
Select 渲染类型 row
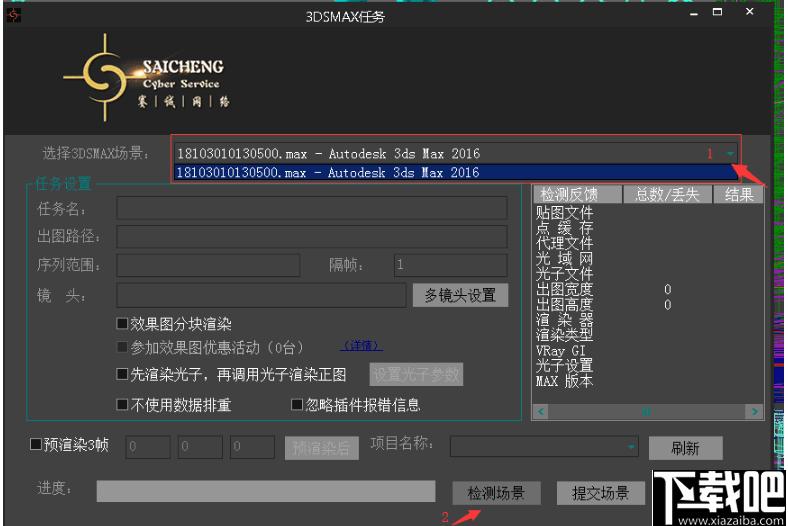[x=564, y=335]
